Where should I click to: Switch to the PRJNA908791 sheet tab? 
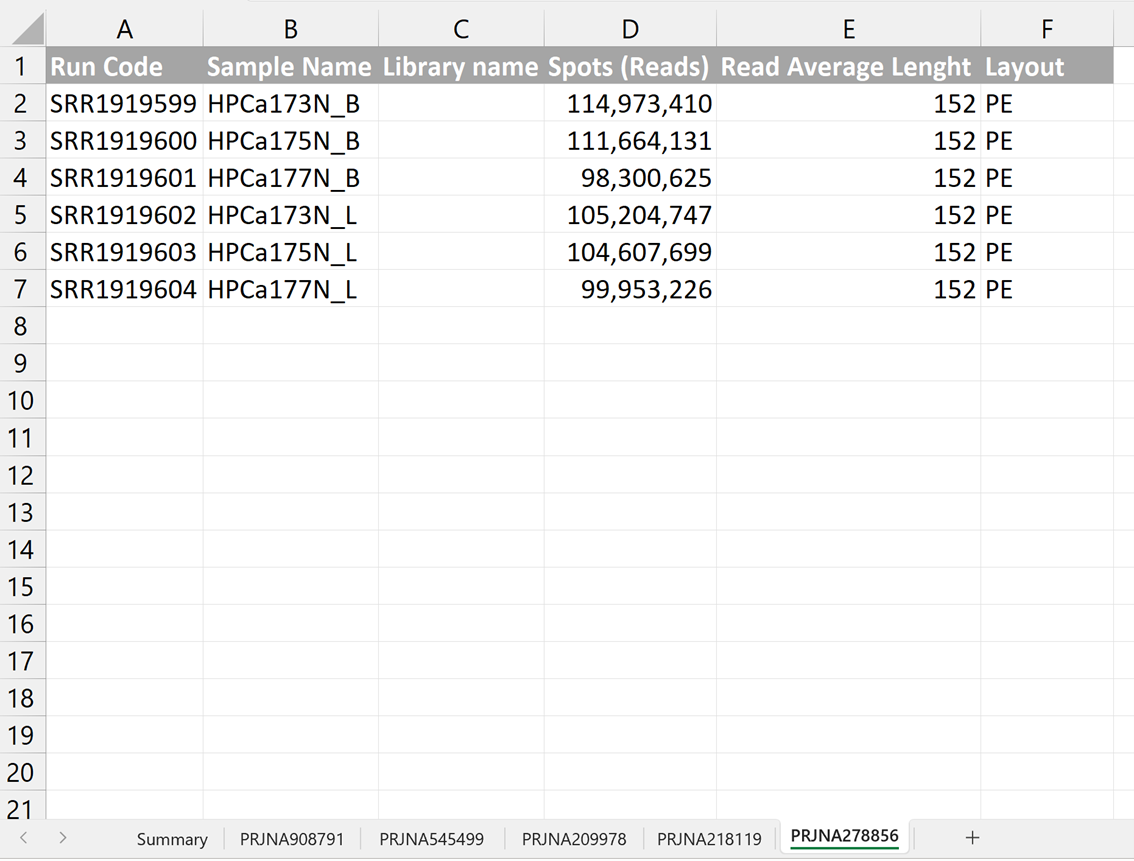coord(292,839)
